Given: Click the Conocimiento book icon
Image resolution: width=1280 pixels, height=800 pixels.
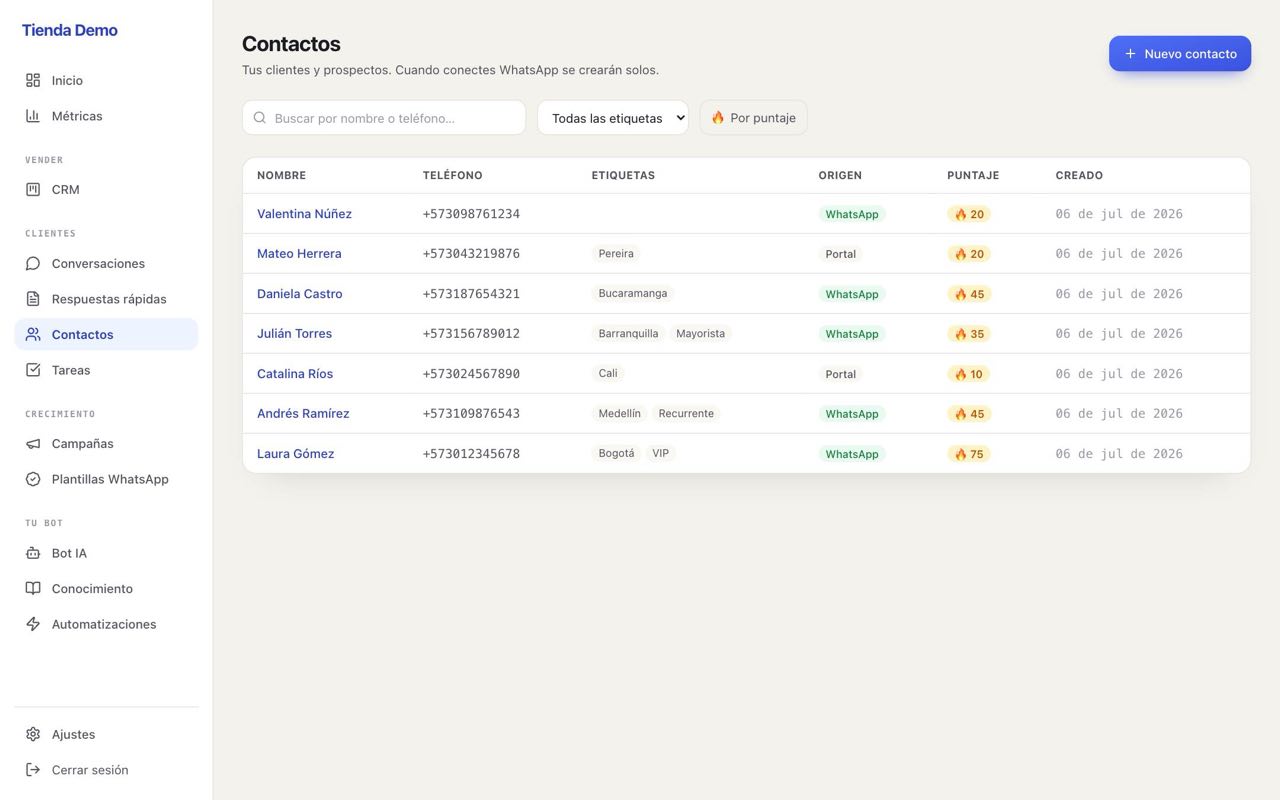Looking at the screenshot, I should coord(33,588).
